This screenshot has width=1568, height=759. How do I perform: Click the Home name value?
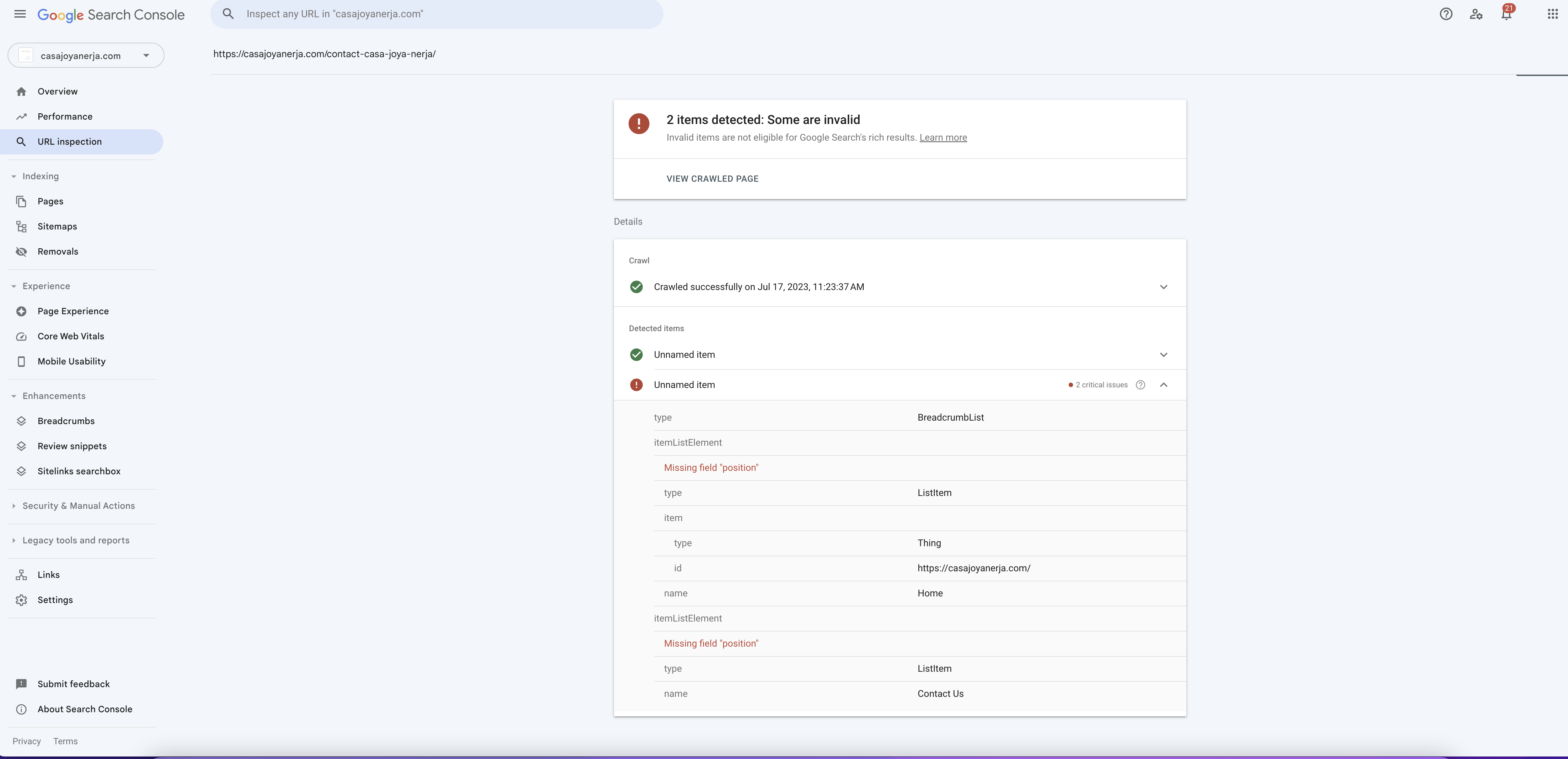coord(930,594)
